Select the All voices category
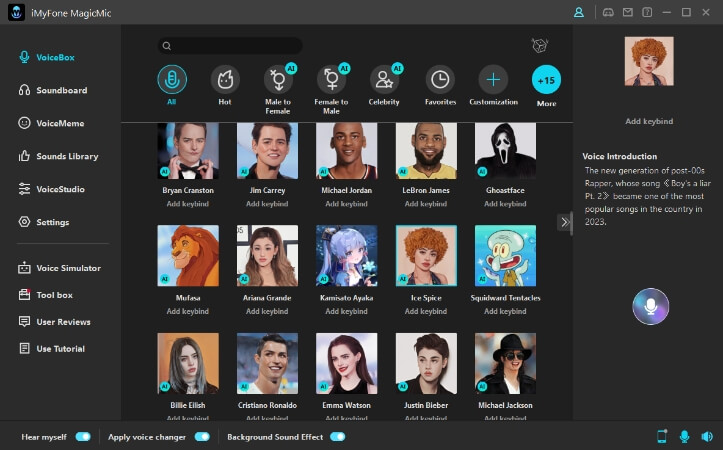Image resolution: width=723 pixels, height=450 pixels. point(172,80)
